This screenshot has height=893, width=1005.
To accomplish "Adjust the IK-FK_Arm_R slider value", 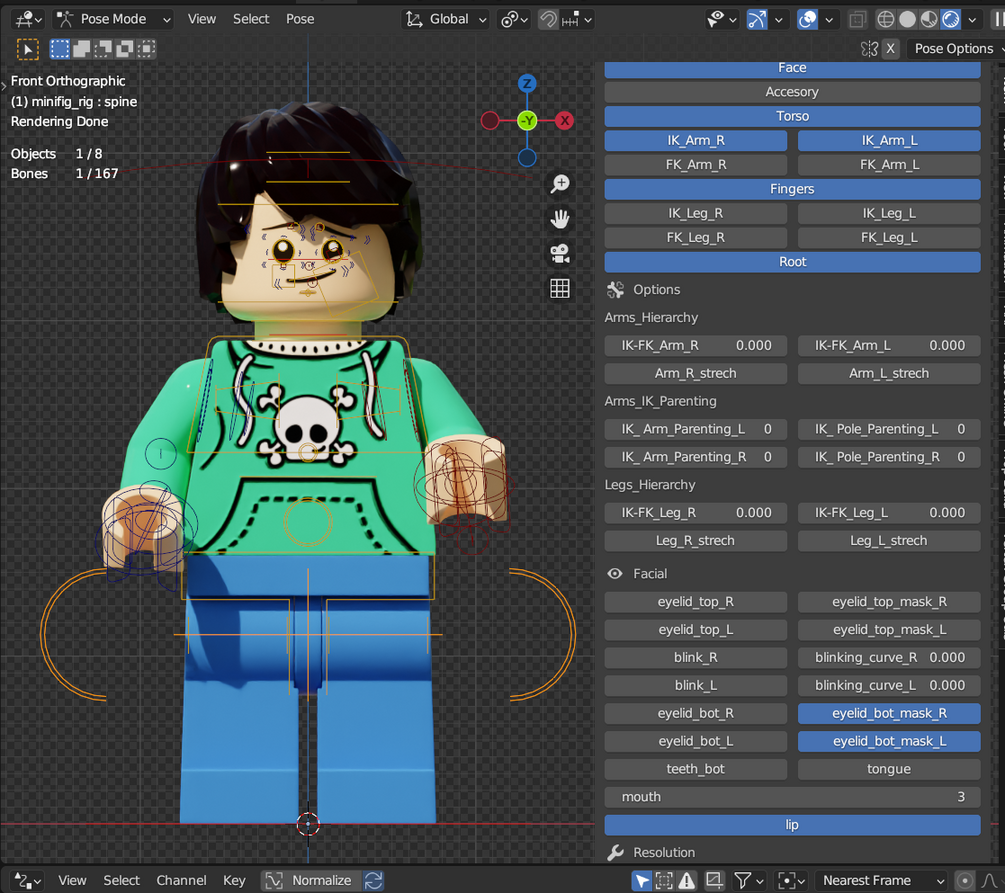I will tap(695, 346).
